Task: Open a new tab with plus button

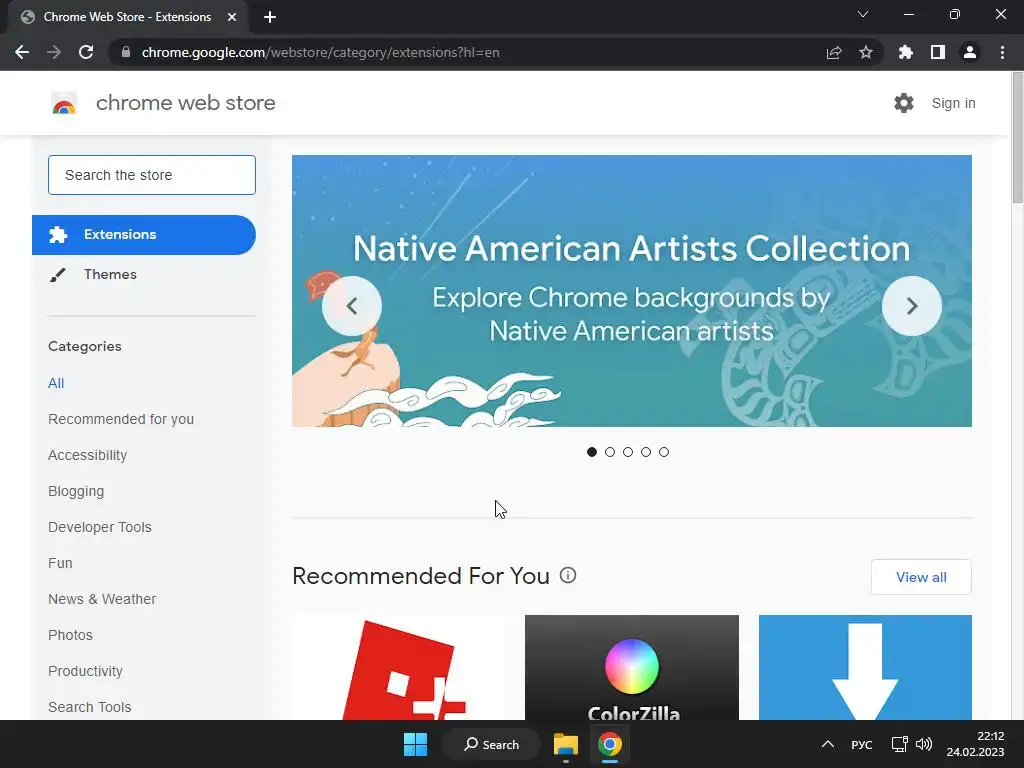Action: 270,17
